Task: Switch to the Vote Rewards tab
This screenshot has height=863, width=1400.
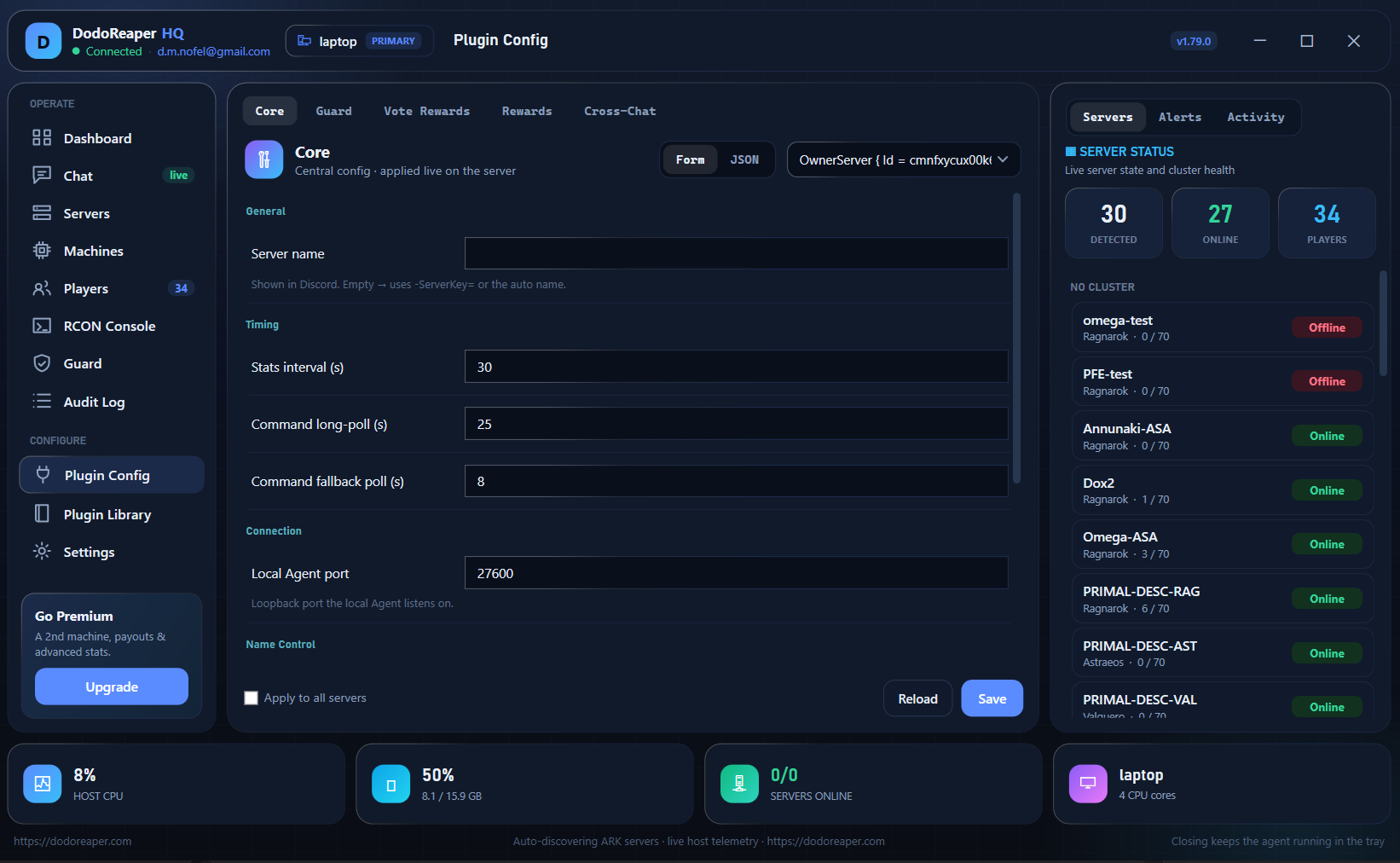Action: tap(426, 111)
